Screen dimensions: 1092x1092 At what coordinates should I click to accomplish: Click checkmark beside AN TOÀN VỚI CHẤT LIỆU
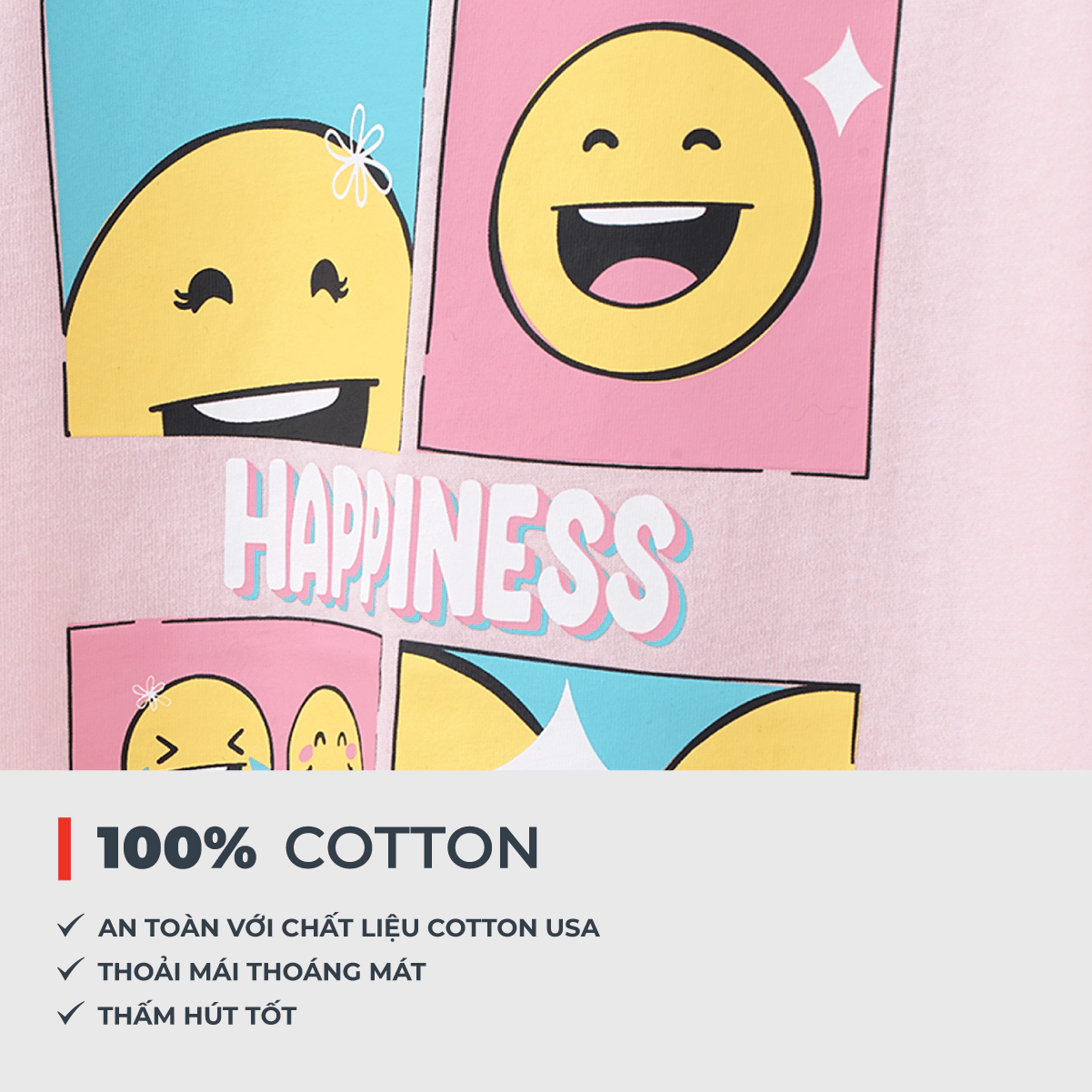70,927
